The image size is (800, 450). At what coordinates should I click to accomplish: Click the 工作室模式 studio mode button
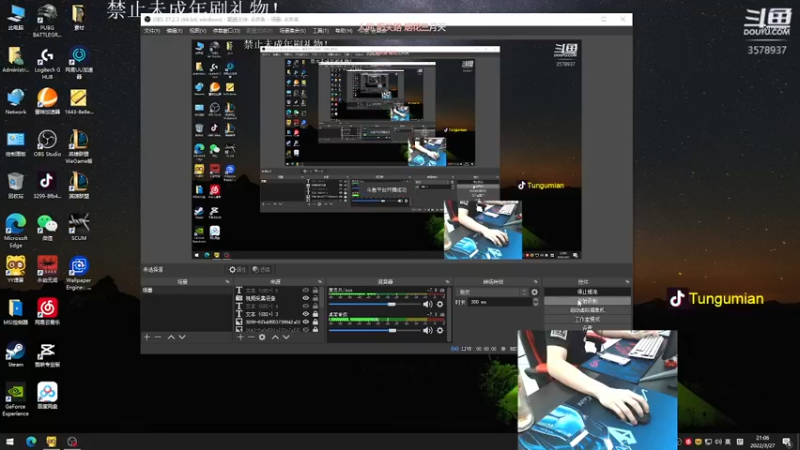(x=587, y=319)
